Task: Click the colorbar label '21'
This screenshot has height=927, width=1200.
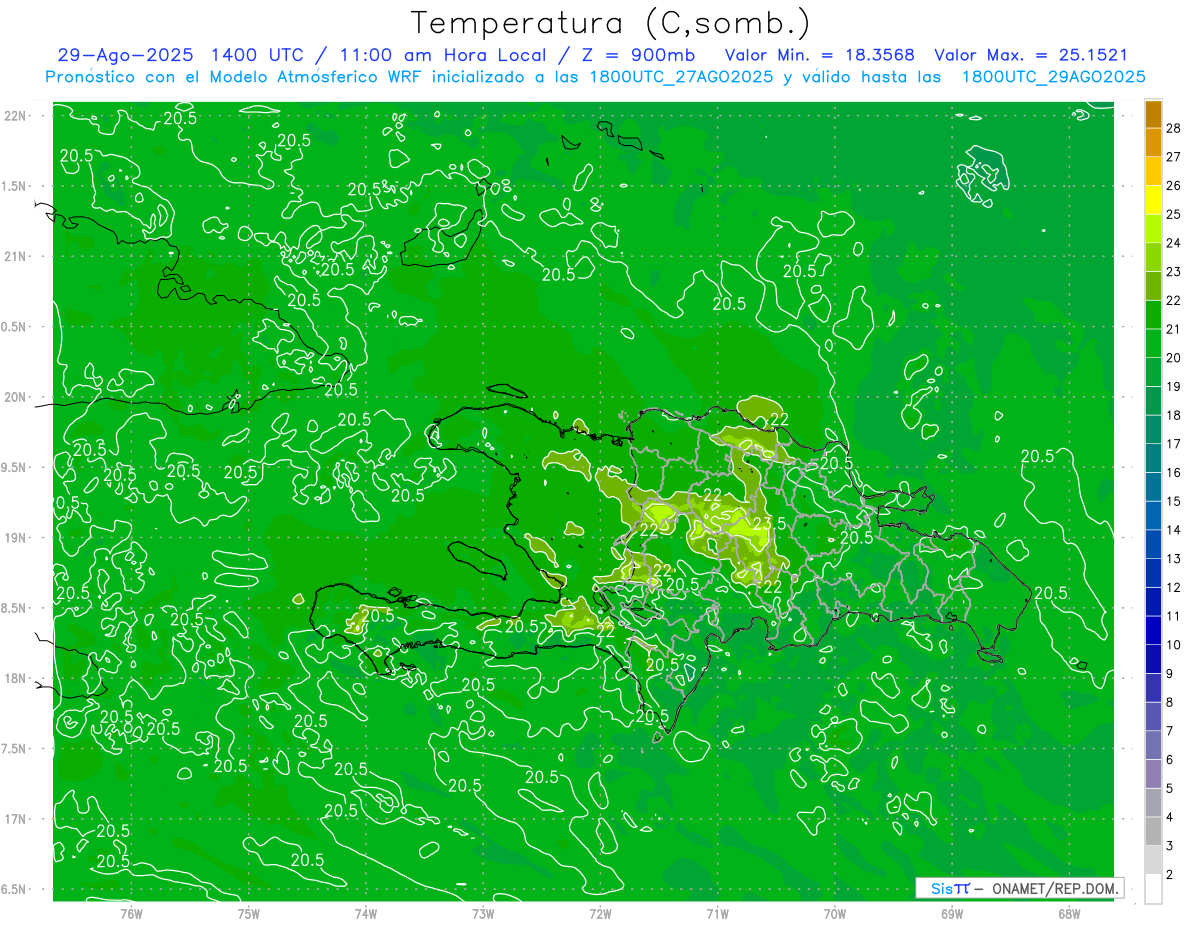Action: (1174, 329)
